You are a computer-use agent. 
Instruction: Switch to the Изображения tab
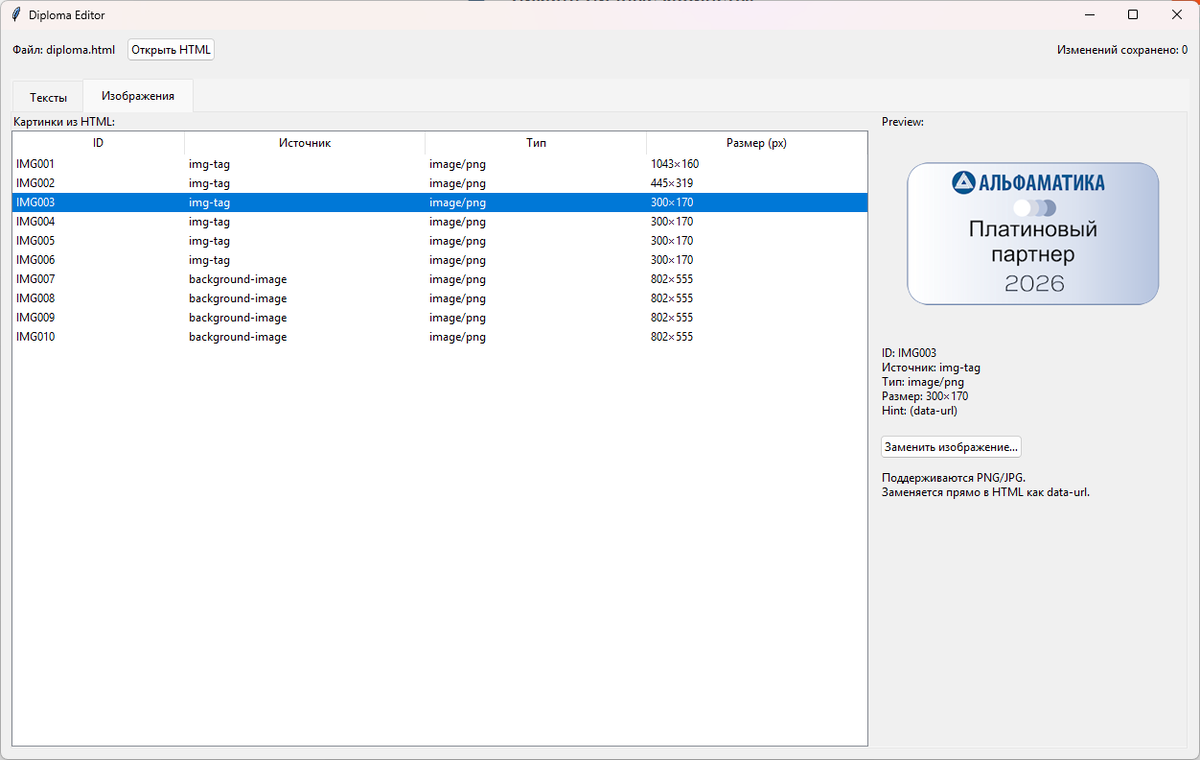tap(138, 96)
